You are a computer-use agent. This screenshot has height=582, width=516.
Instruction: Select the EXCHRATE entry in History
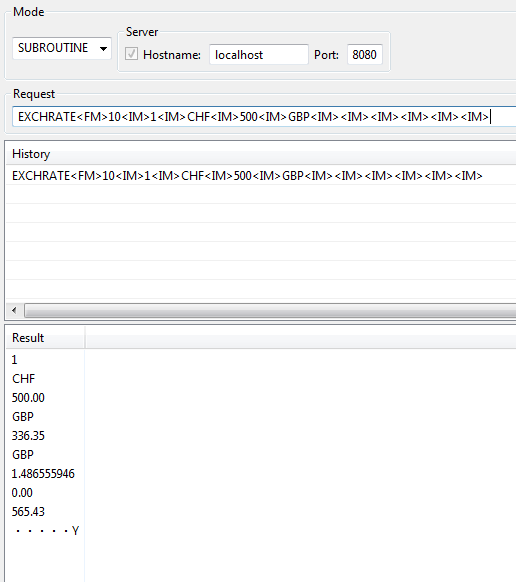[247, 176]
